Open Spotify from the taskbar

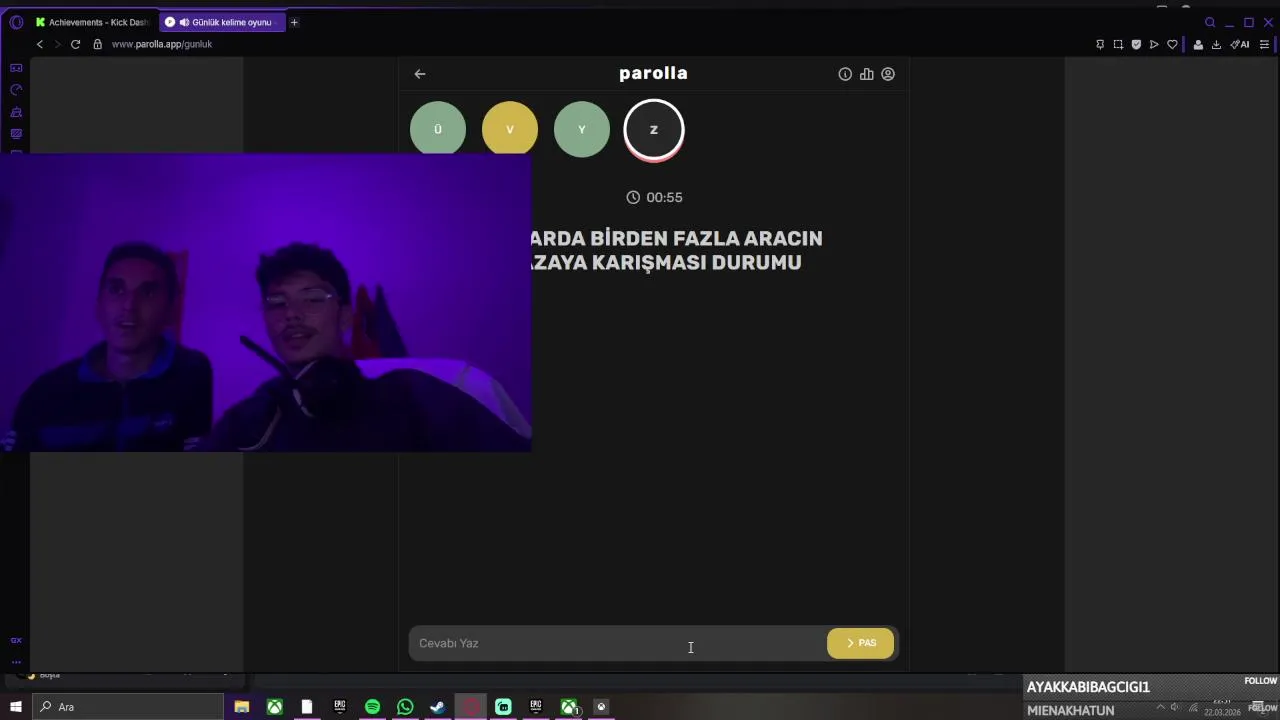tap(372, 707)
